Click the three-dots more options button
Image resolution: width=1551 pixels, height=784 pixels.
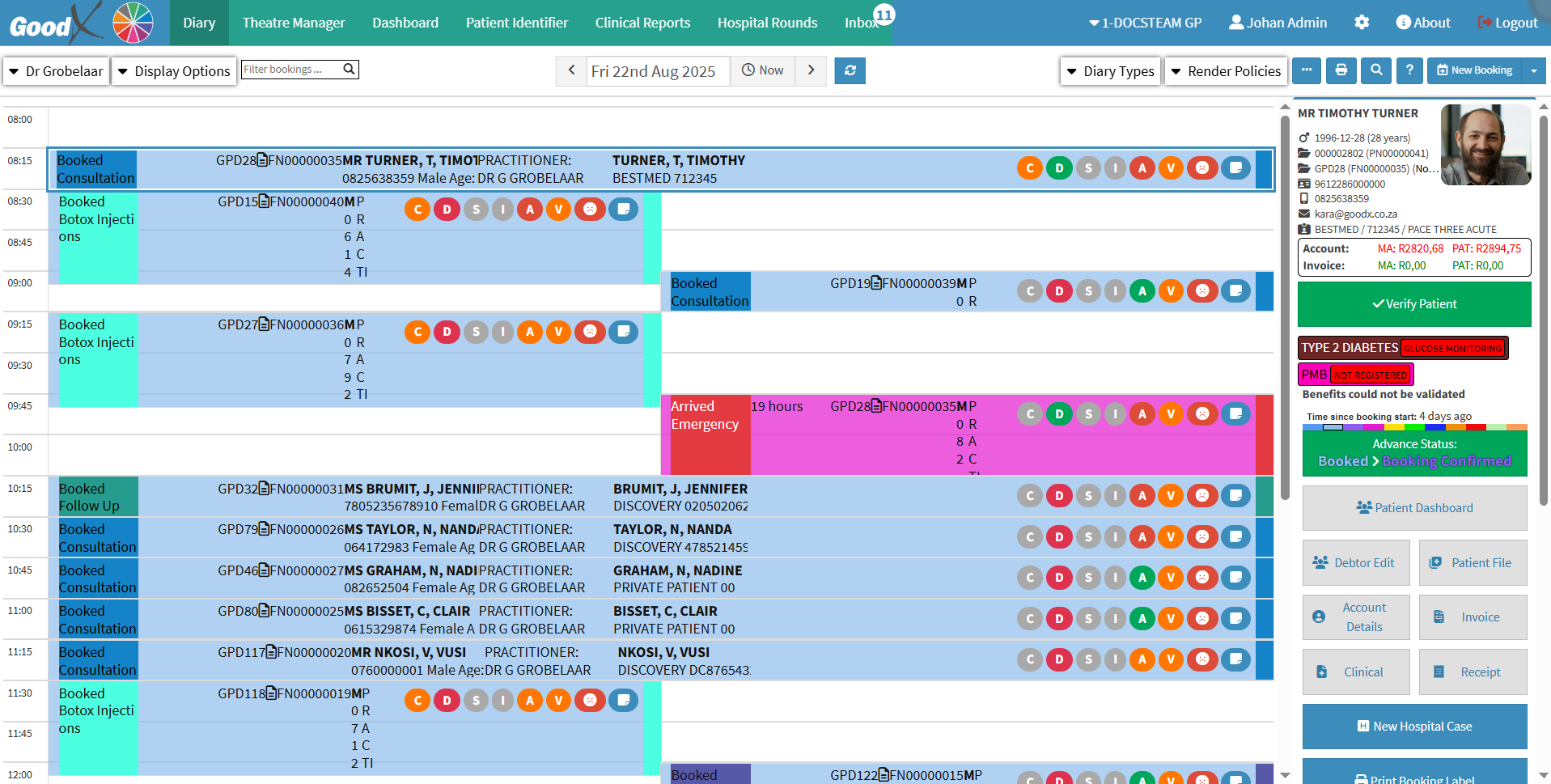1306,70
